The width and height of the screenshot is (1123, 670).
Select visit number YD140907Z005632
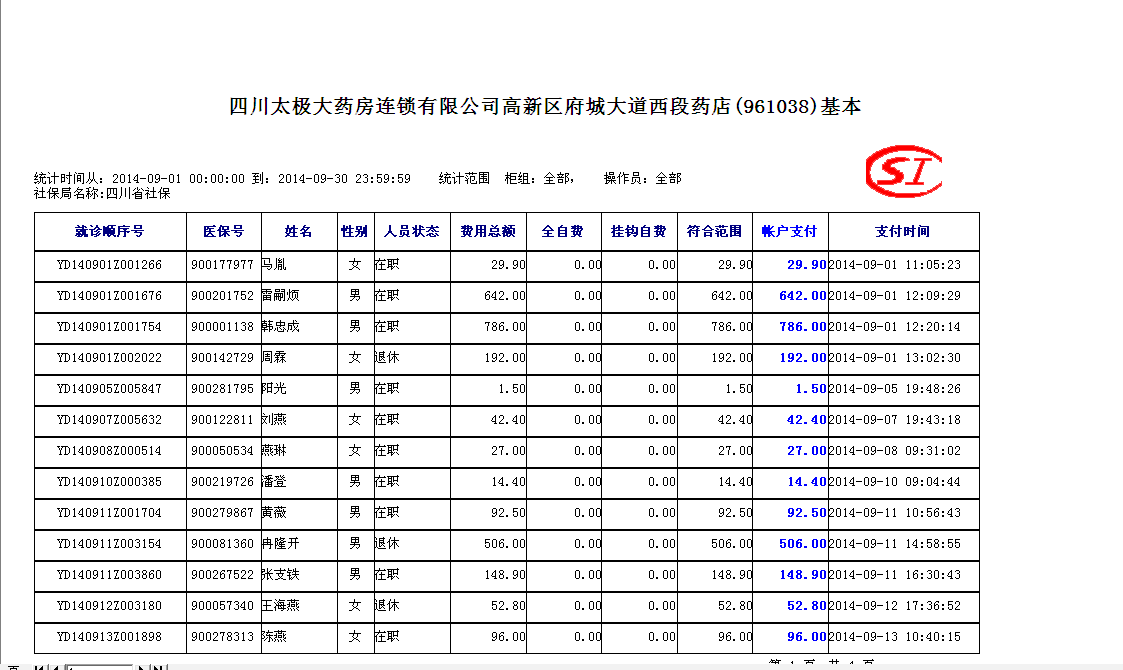[110, 420]
